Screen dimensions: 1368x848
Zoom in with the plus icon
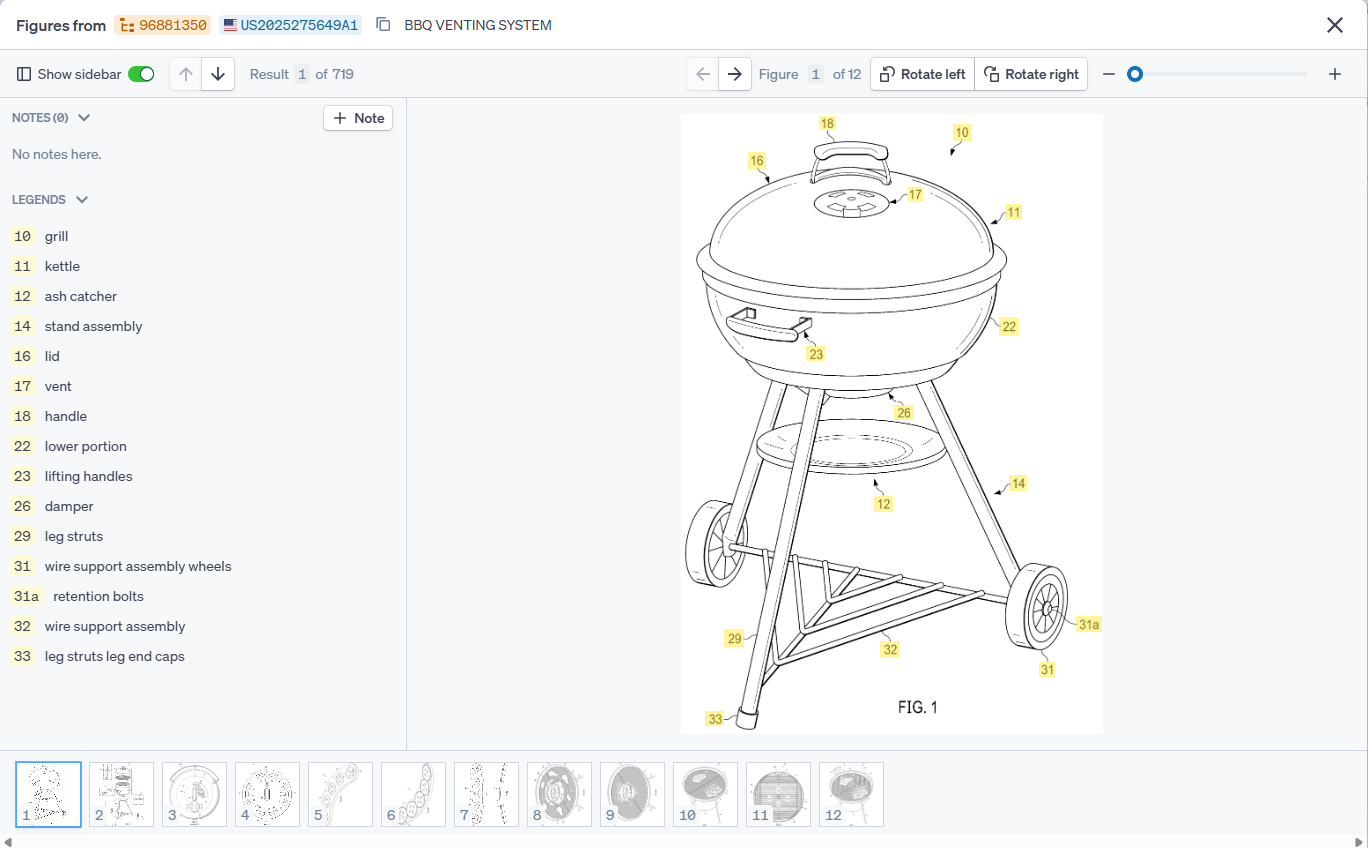(1334, 74)
